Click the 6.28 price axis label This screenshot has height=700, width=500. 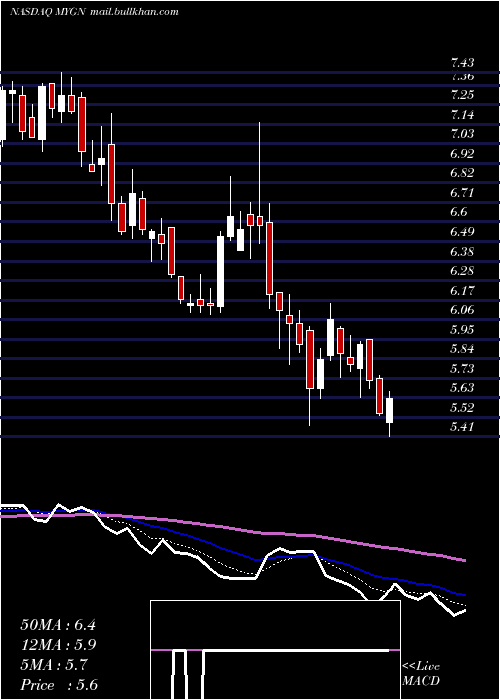(x=462, y=271)
